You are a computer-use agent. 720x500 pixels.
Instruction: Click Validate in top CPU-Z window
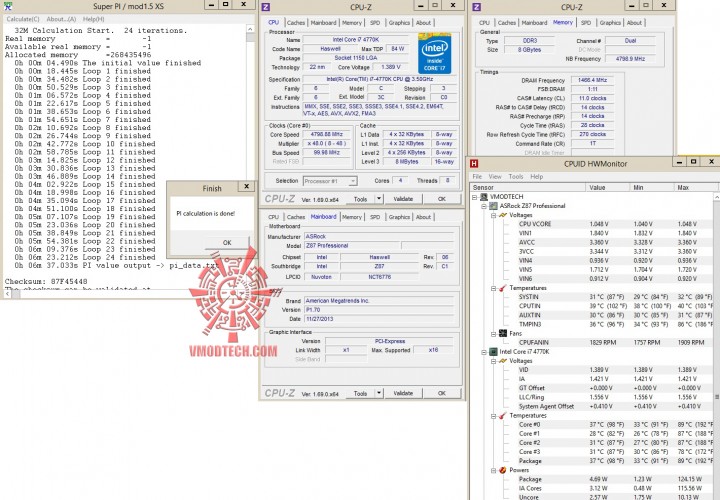(x=403, y=199)
